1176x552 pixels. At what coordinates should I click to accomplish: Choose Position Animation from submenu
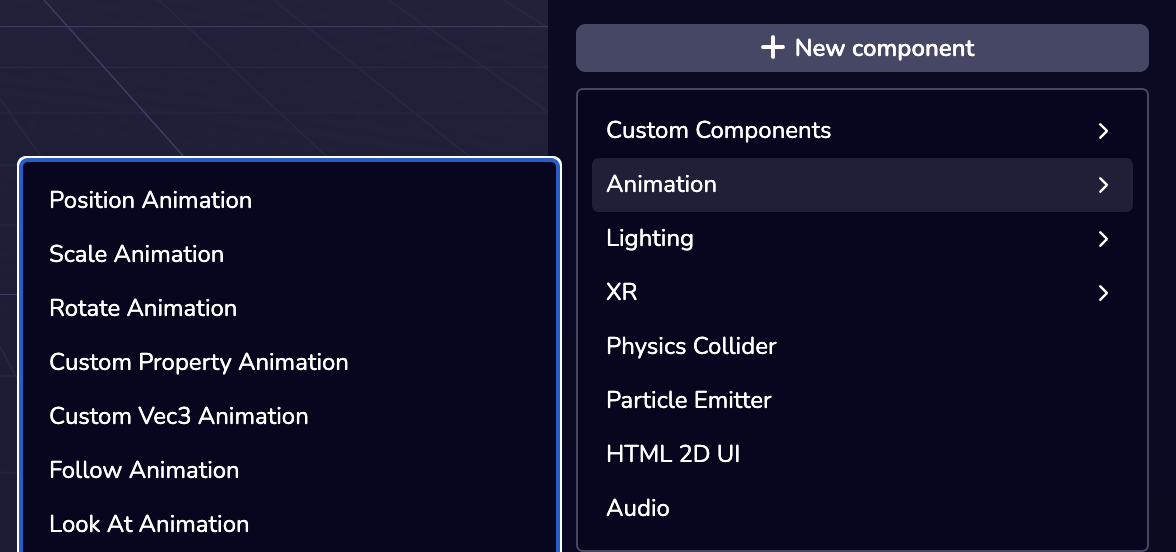tap(150, 200)
